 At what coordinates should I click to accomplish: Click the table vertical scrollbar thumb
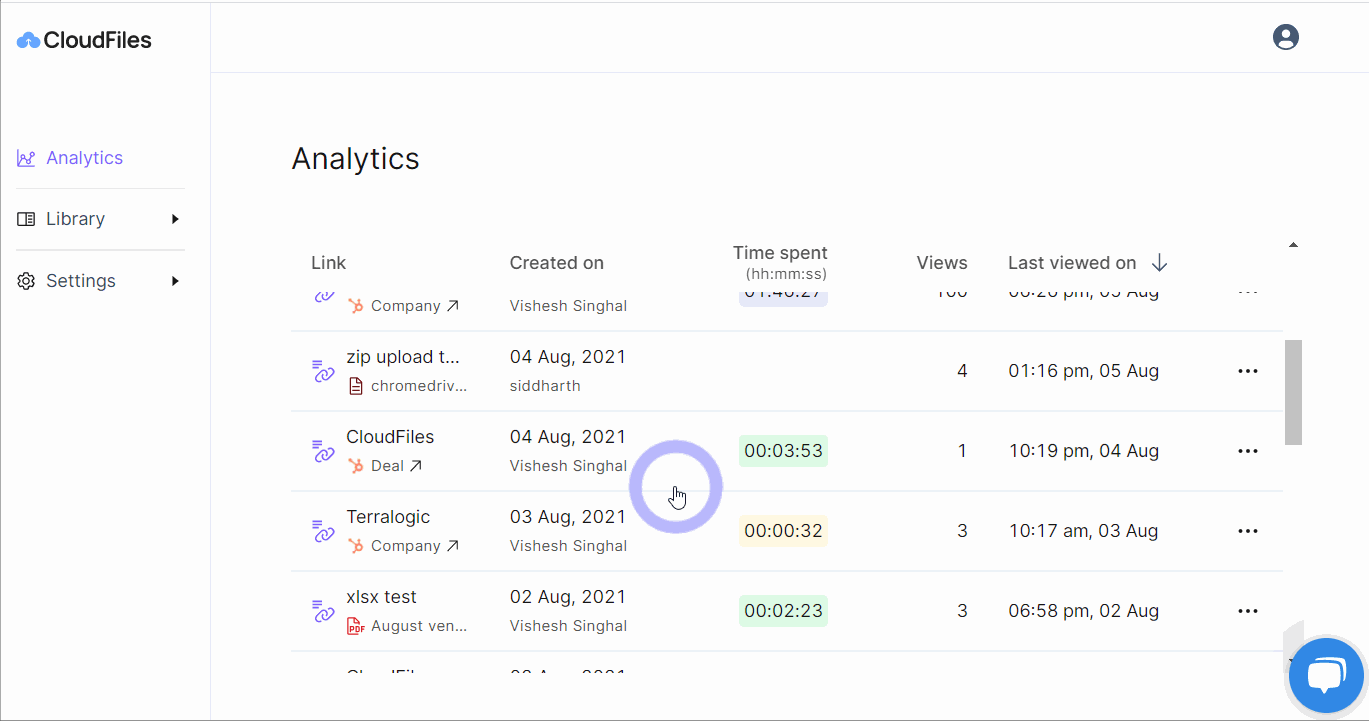click(1293, 392)
